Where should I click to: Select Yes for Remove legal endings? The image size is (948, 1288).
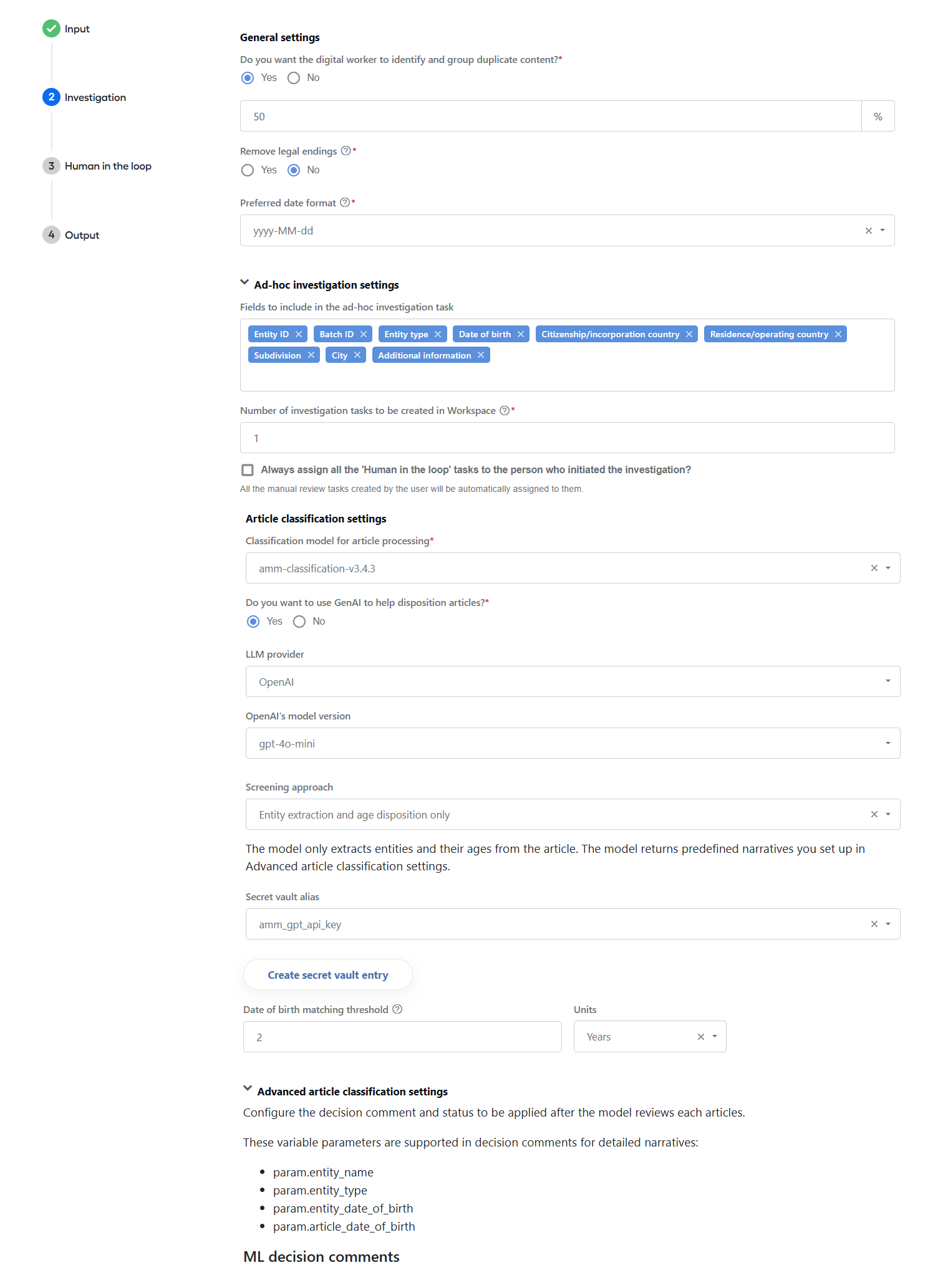(248, 170)
